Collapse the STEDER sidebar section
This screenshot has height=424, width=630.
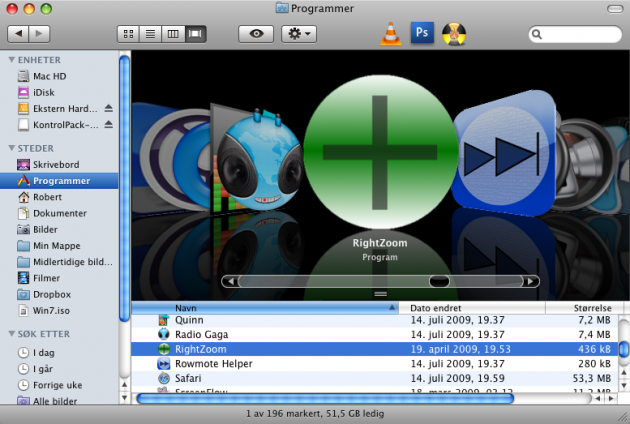pyautogui.click(x=12, y=148)
